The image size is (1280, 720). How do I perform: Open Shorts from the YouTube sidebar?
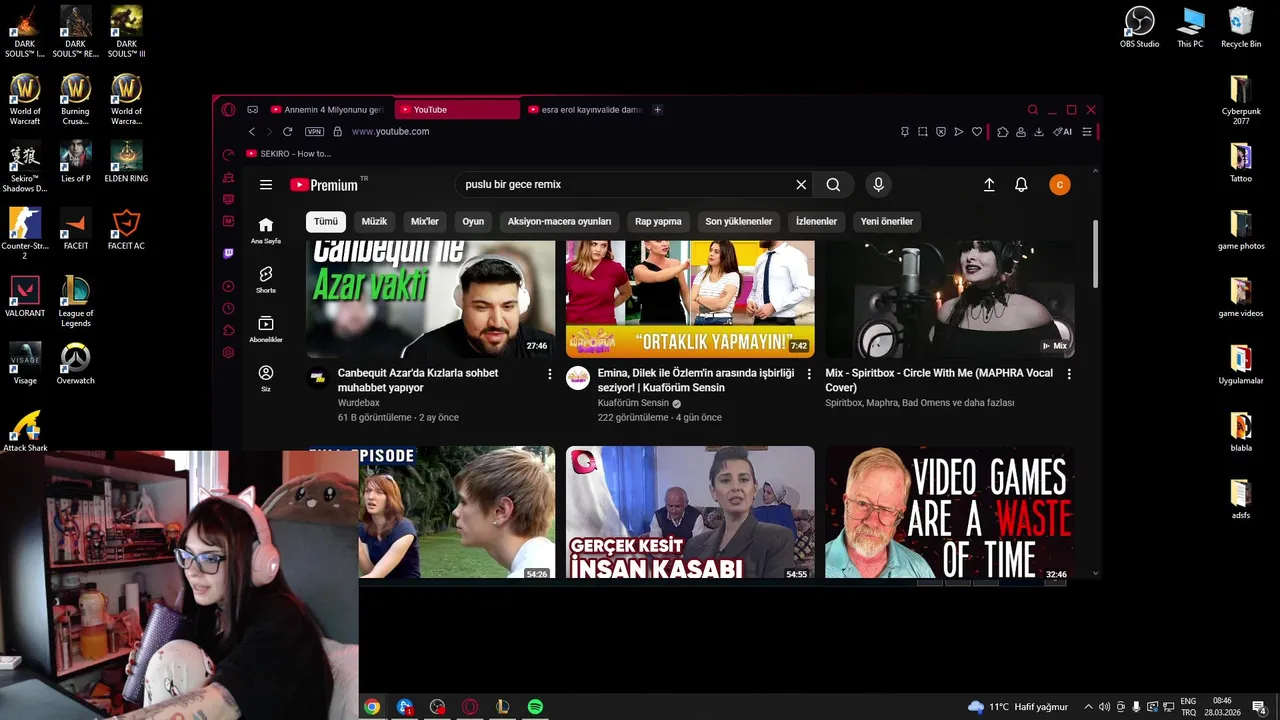(x=266, y=279)
